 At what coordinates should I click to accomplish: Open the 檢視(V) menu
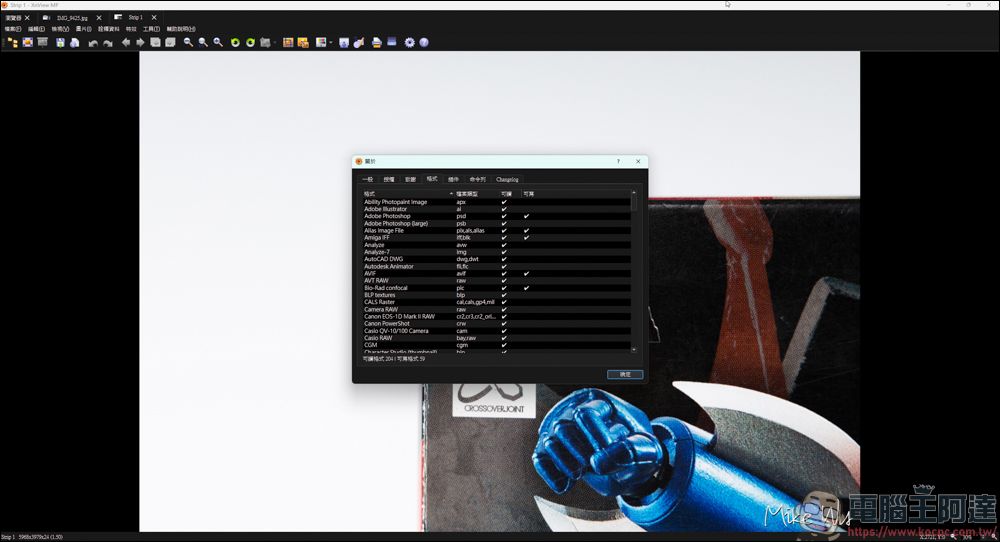pyautogui.click(x=61, y=29)
